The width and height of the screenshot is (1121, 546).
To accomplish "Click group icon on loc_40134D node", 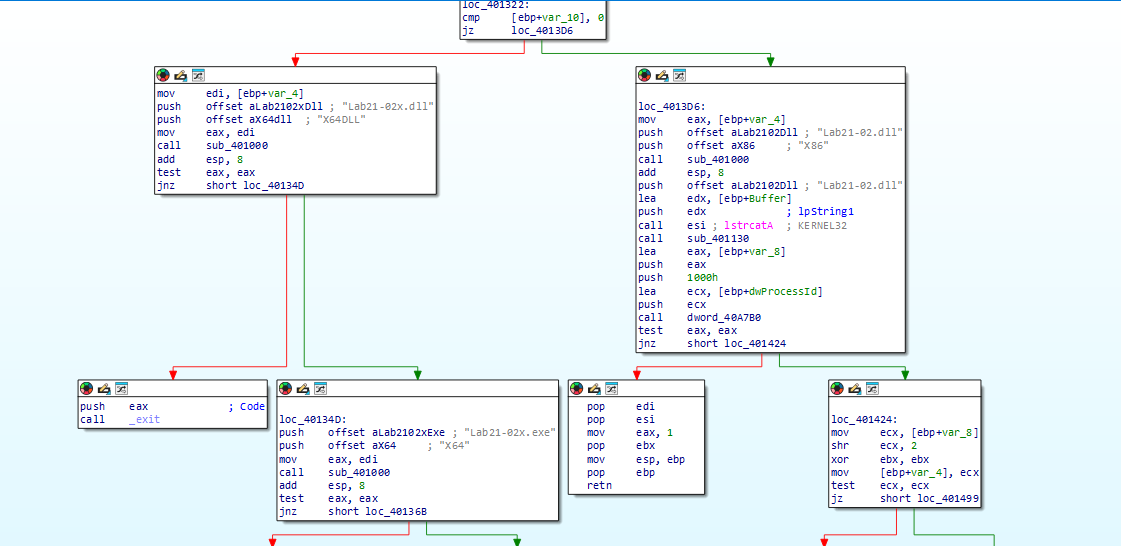I will [x=321, y=388].
